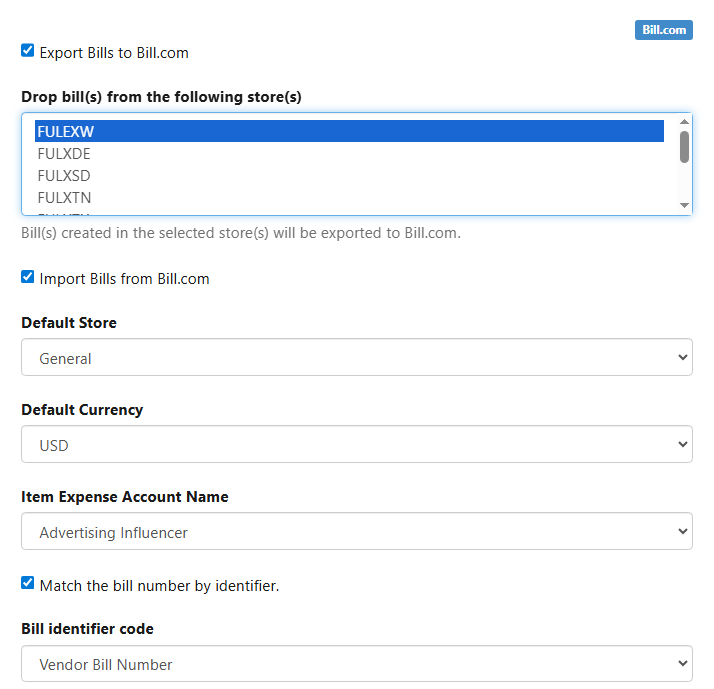Image resolution: width=714 pixels, height=689 pixels.
Task: Click the Default Currency field label
Action: (x=82, y=410)
